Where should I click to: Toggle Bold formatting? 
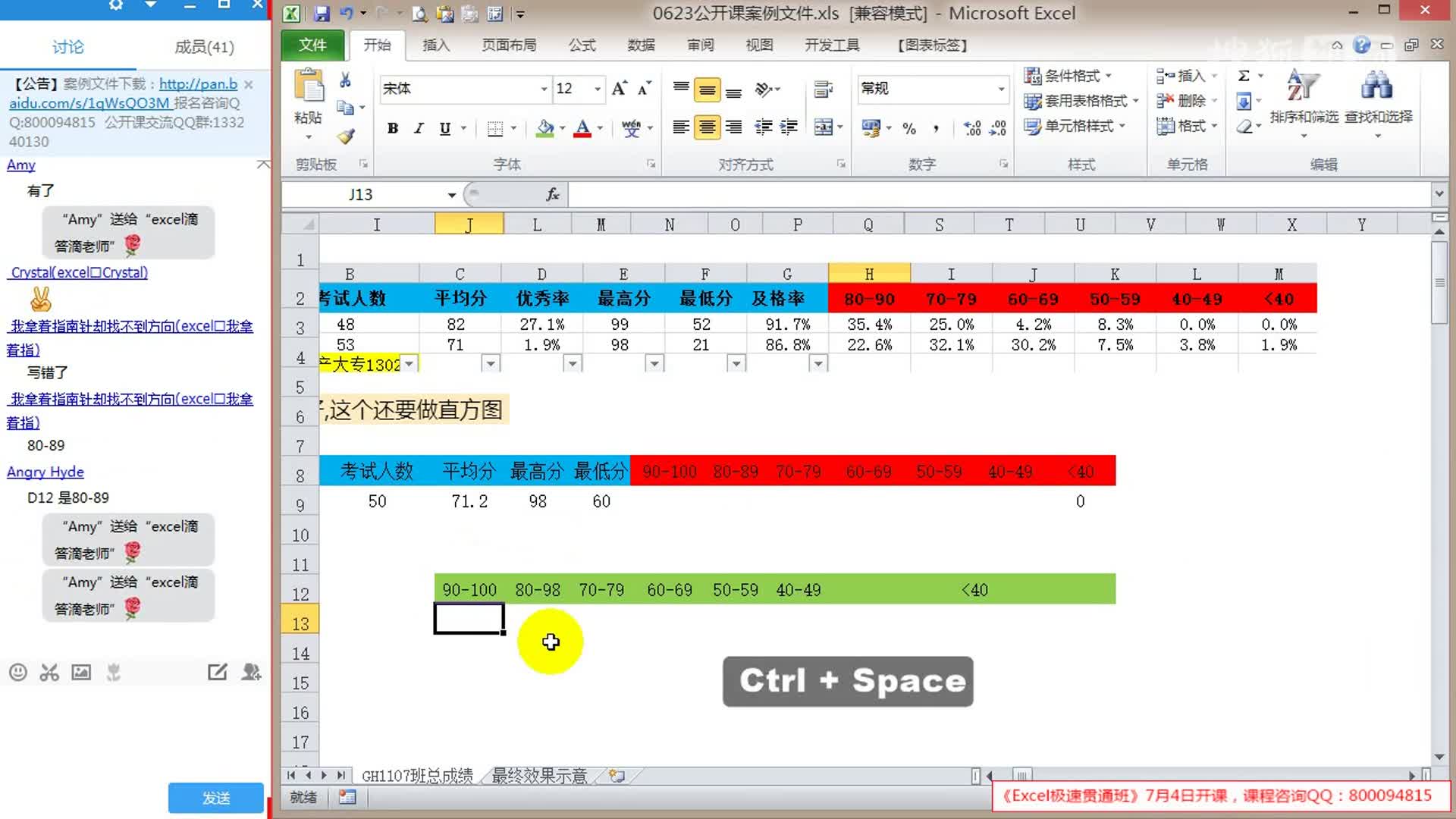pyautogui.click(x=392, y=128)
